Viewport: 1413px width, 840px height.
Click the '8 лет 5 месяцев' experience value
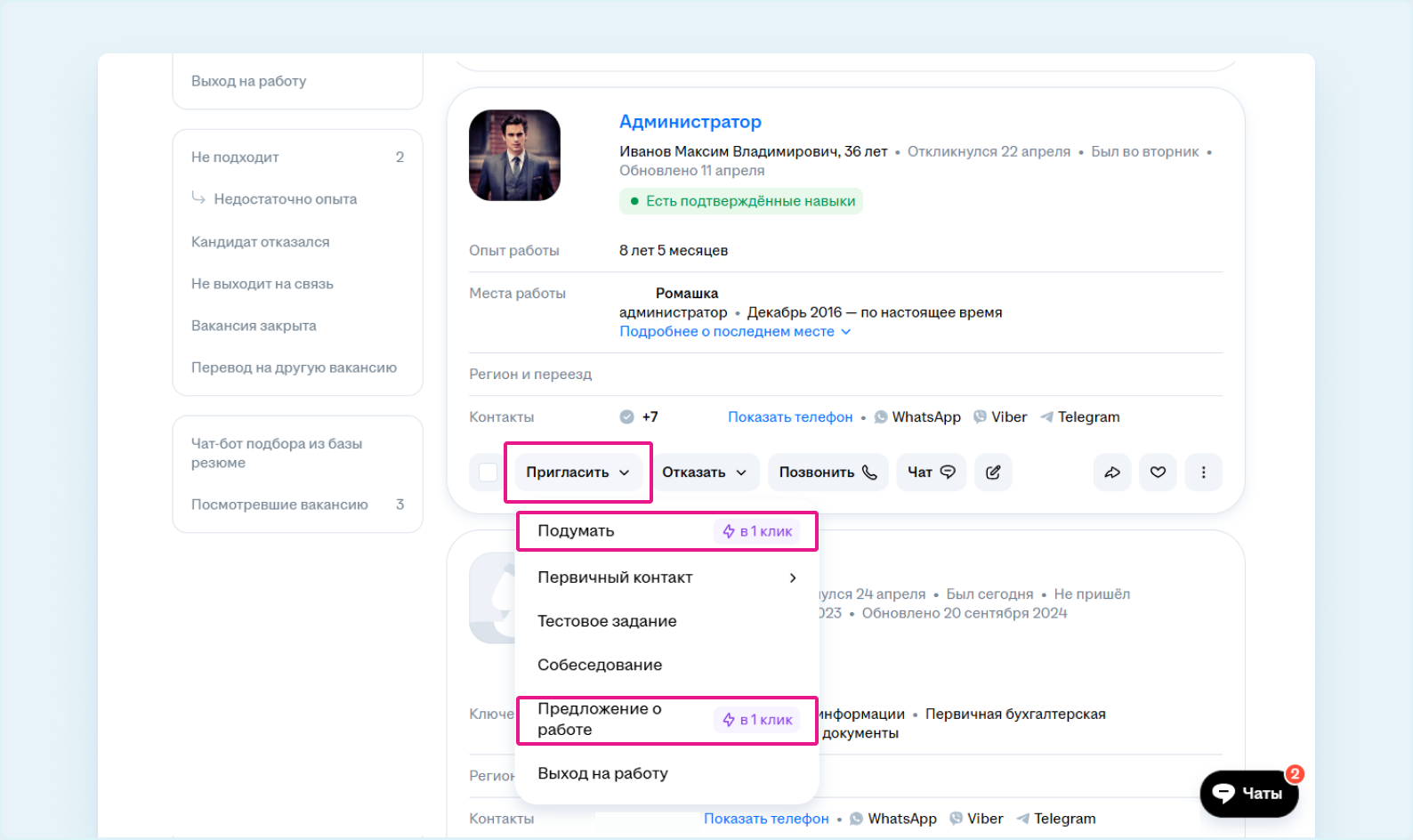point(674,251)
